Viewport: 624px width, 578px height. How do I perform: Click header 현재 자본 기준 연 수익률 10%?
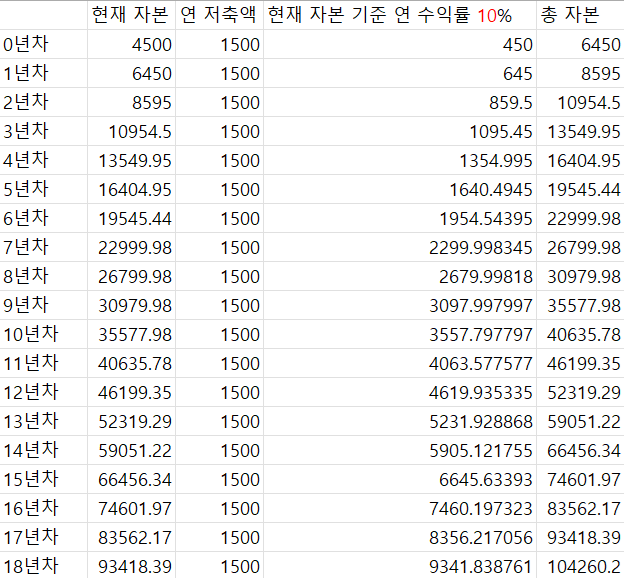pyautogui.click(x=400, y=15)
